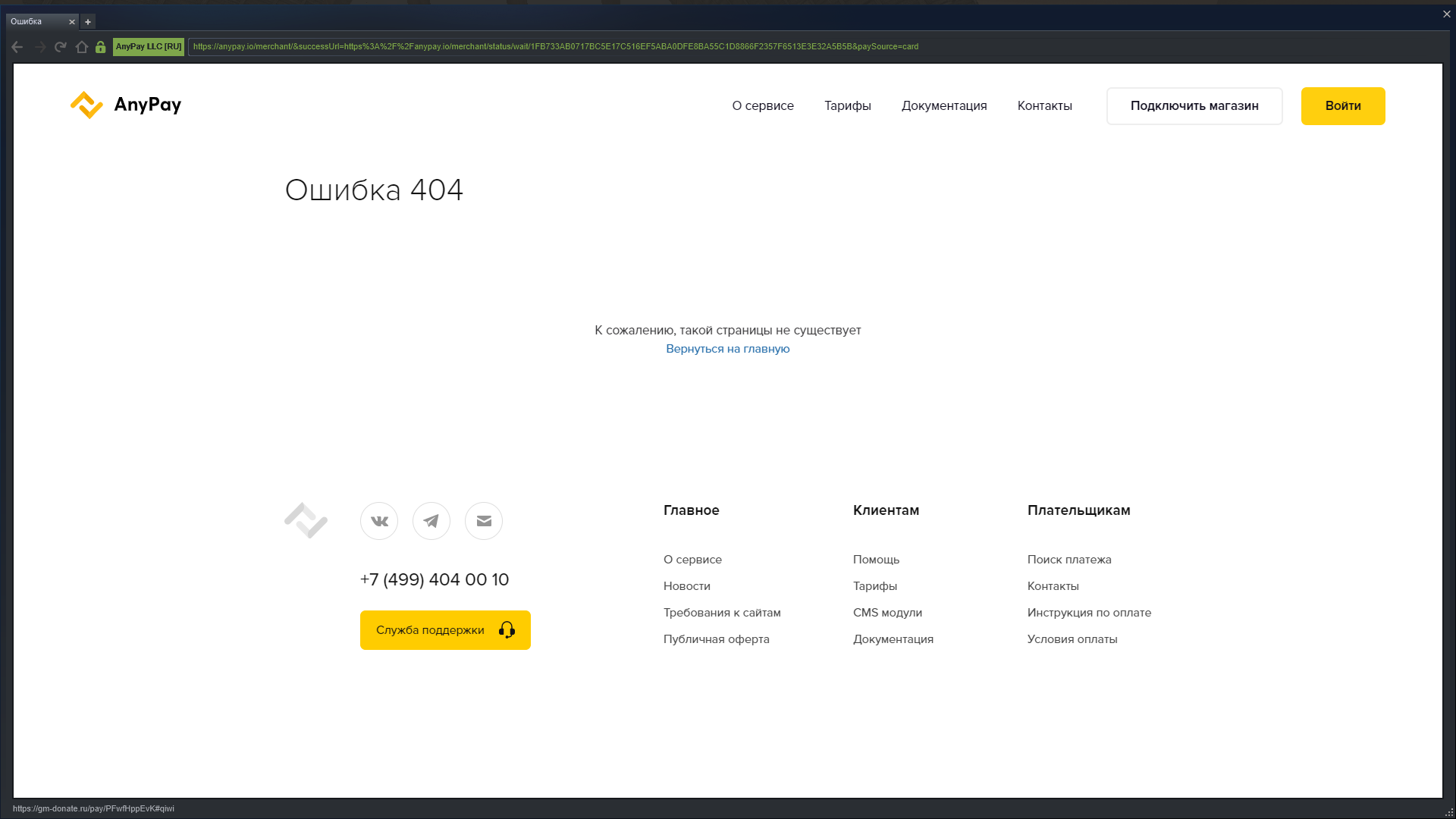Click the Служба поддержки button
Image resolution: width=1456 pixels, height=819 pixels.
(x=445, y=630)
